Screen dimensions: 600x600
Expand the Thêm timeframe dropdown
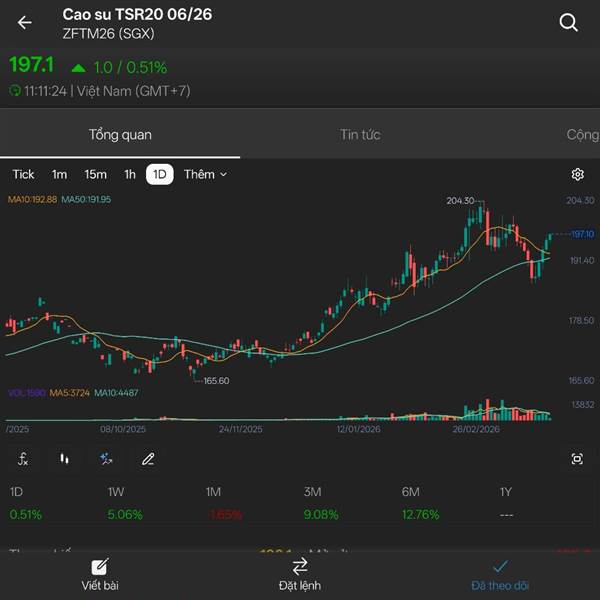205,174
